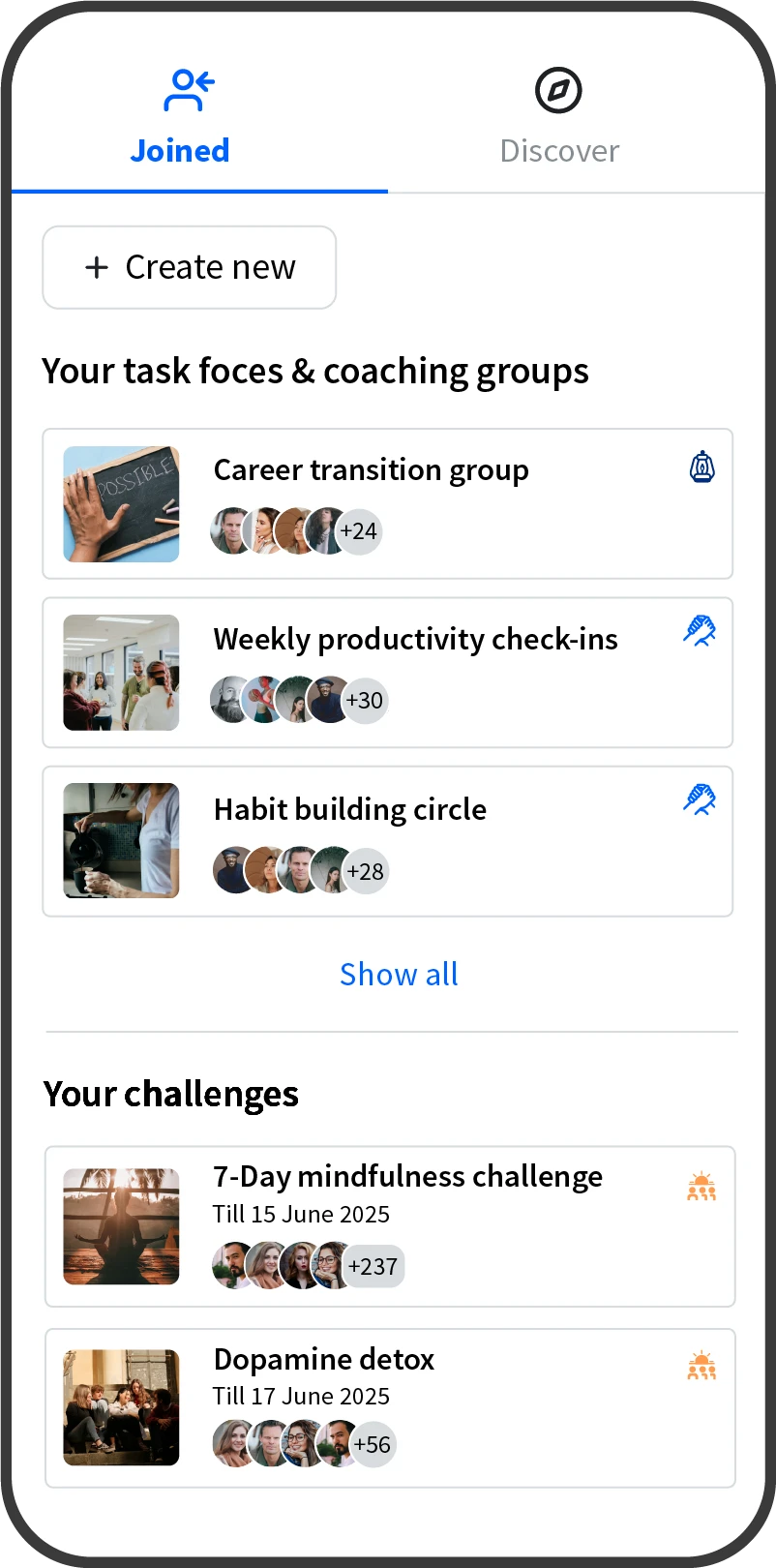
Task: Click the lantern icon on Career transition group
Action: pyautogui.click(x=701, y=467)
